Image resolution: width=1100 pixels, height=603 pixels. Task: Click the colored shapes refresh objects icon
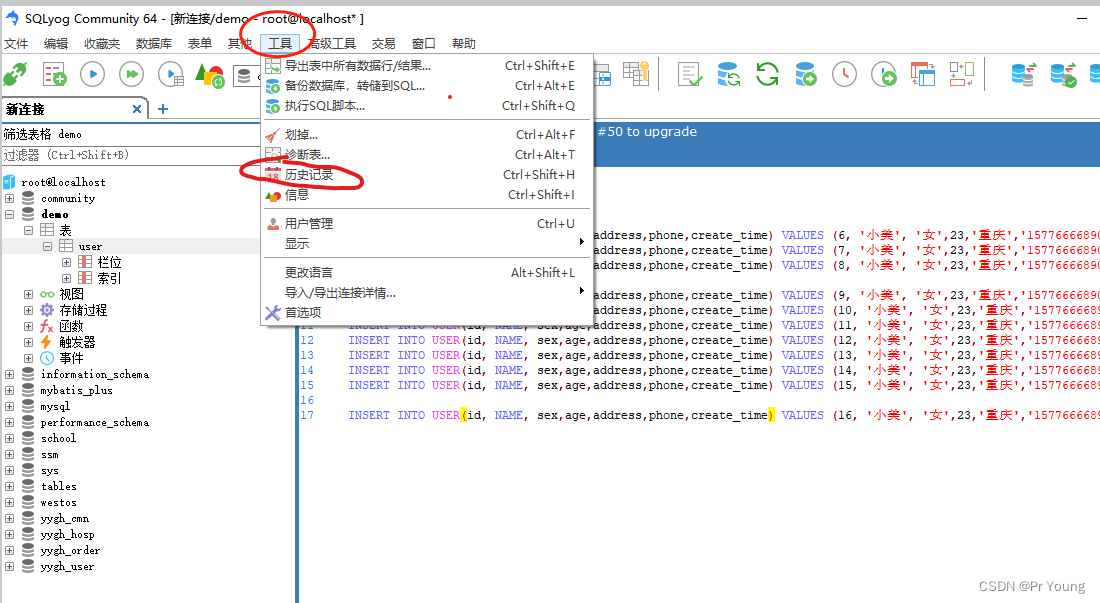(209, 74)
